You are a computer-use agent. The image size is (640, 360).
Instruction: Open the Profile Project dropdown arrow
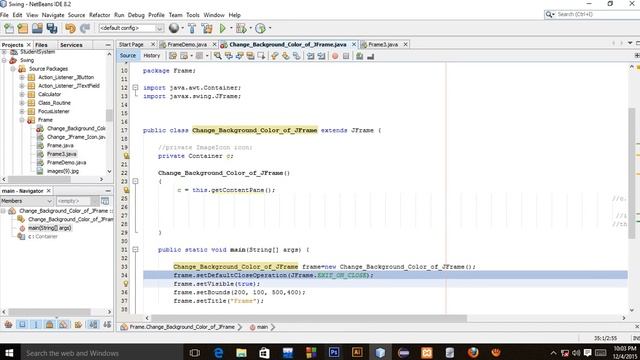pyautogui.click(x=270, y=28)
